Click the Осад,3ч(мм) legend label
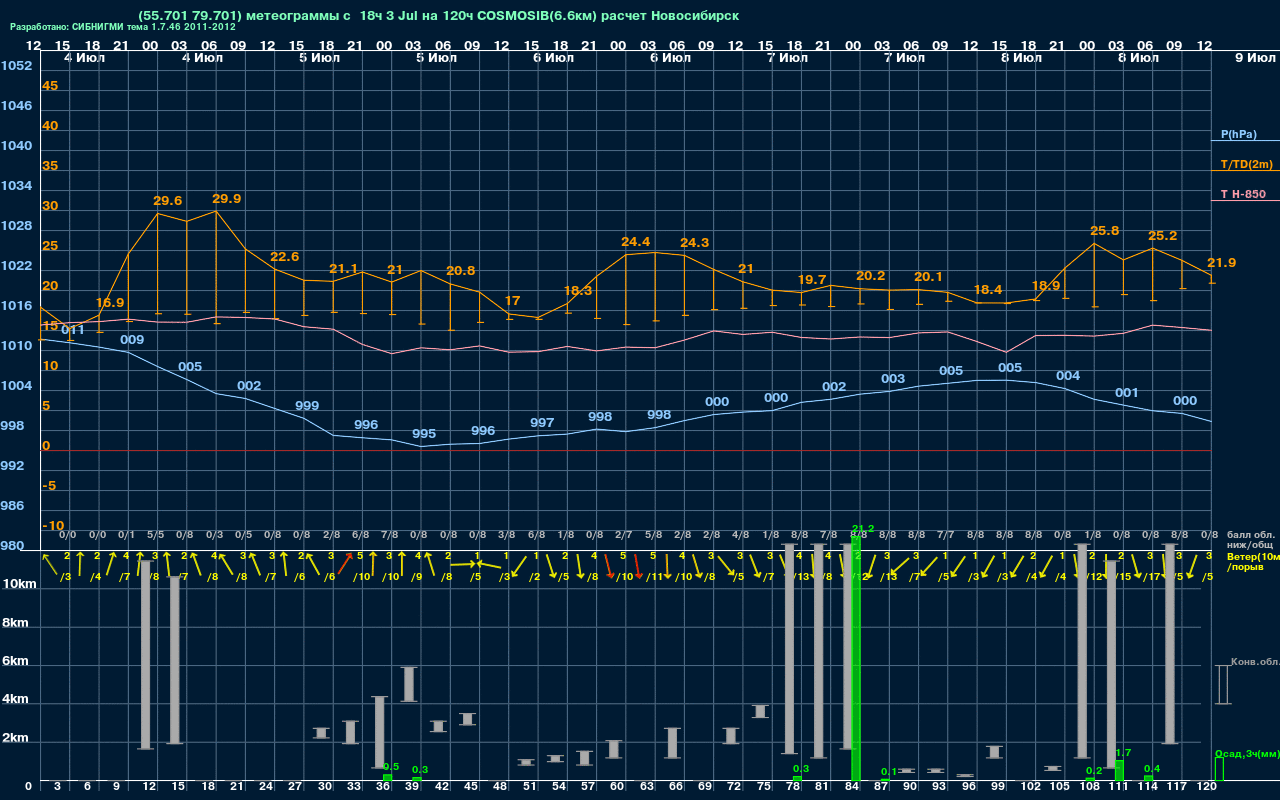Image resolution: width=1280 pixels, height=800 pixels. [x=1246, y=753]
